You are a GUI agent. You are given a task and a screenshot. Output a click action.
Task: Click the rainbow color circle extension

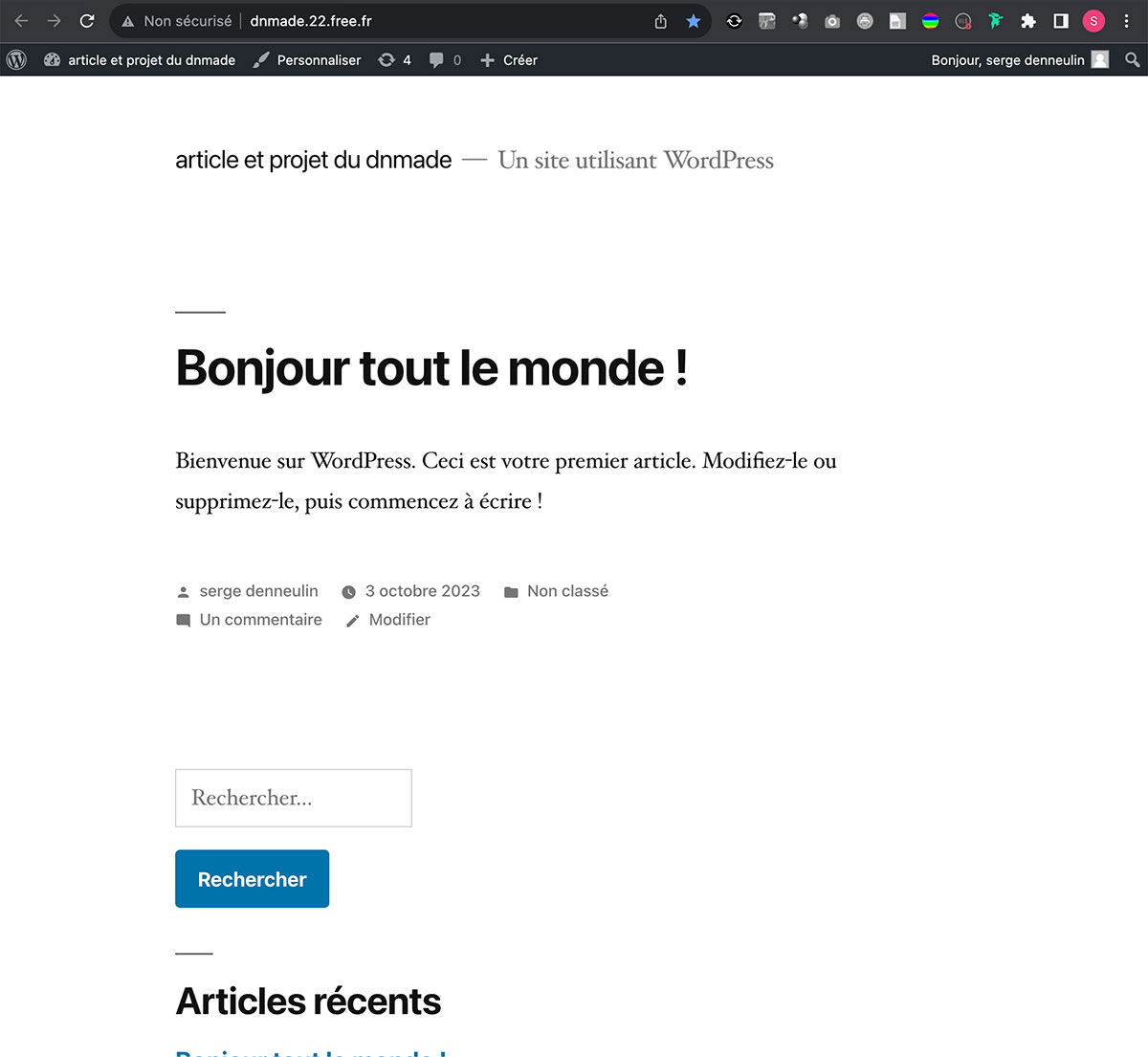(x=930, y=21)
